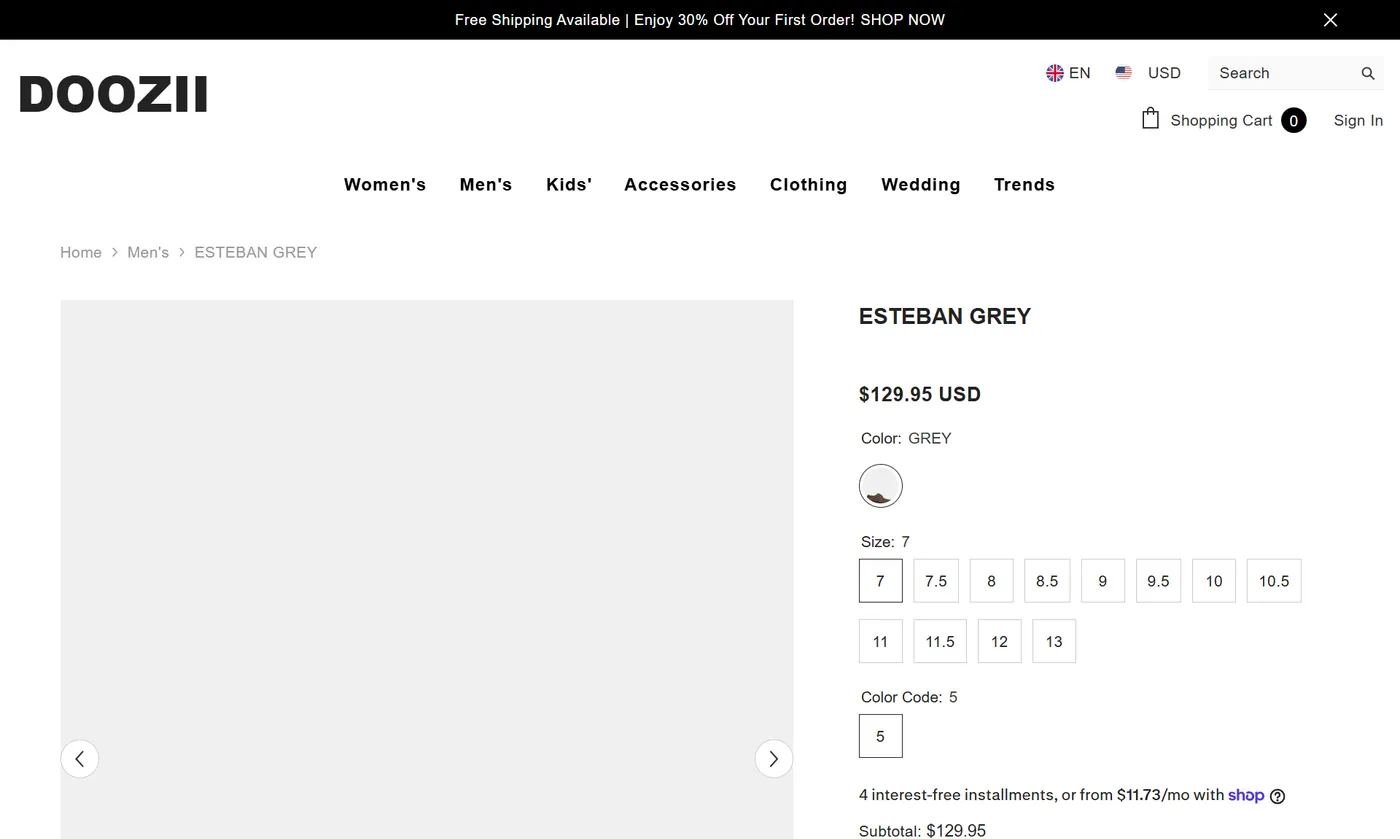This screenshot has width=1400, height=839.
Task: Click the Shop Pay logo
Action: coord(1246,795)
